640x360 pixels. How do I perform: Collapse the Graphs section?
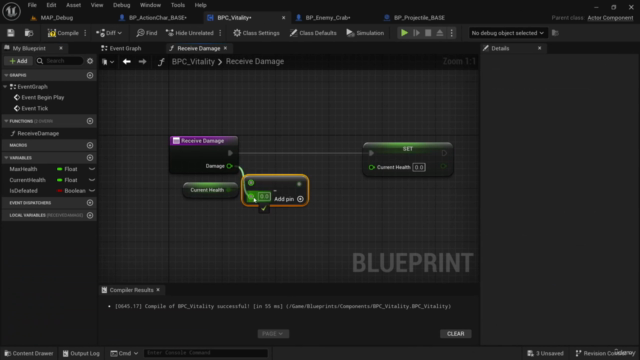tap(6, 75)
